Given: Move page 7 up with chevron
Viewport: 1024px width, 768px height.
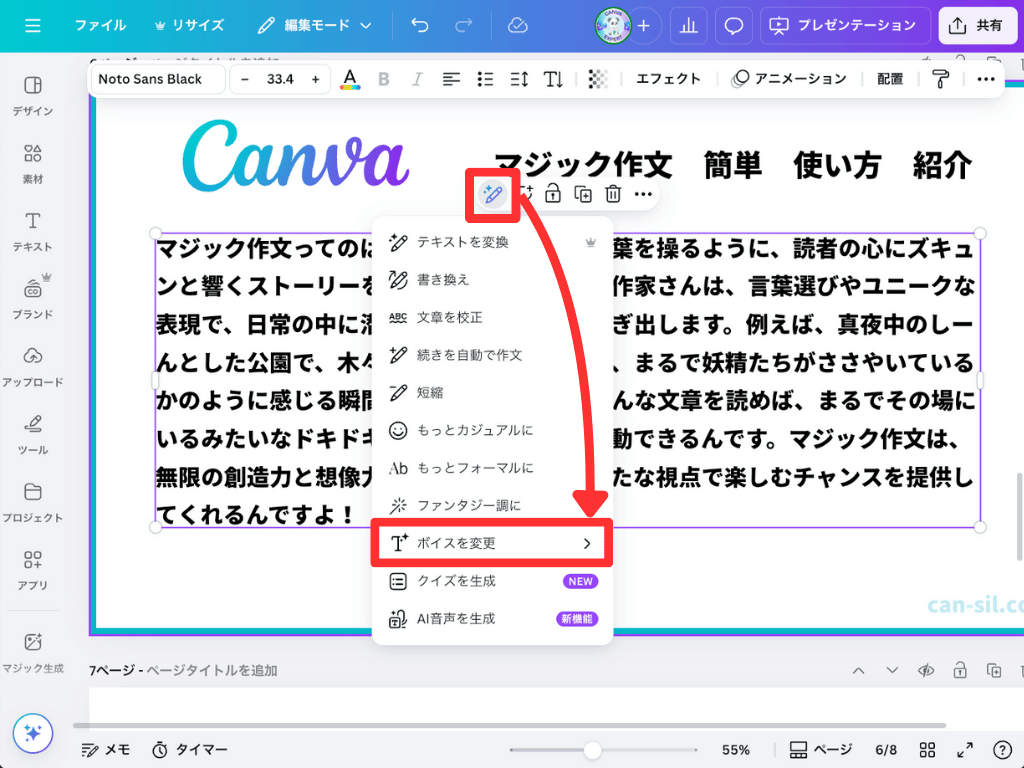Looking at the screenshot, I should click(858, 671).
